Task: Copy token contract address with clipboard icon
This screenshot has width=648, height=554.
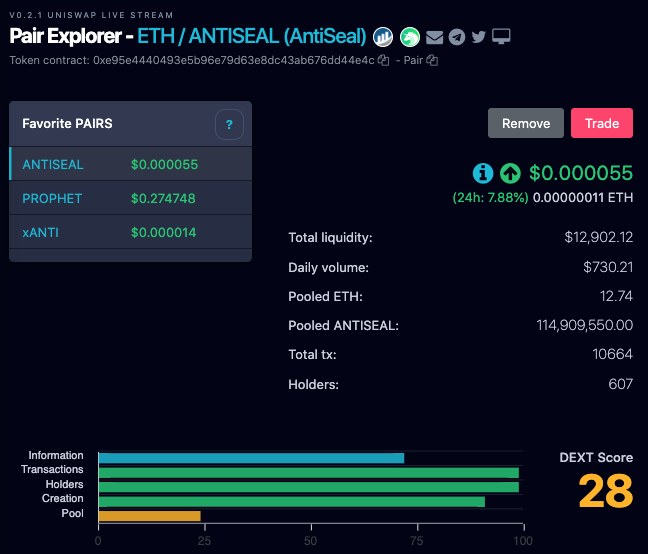Action: [x=384, y=60]
